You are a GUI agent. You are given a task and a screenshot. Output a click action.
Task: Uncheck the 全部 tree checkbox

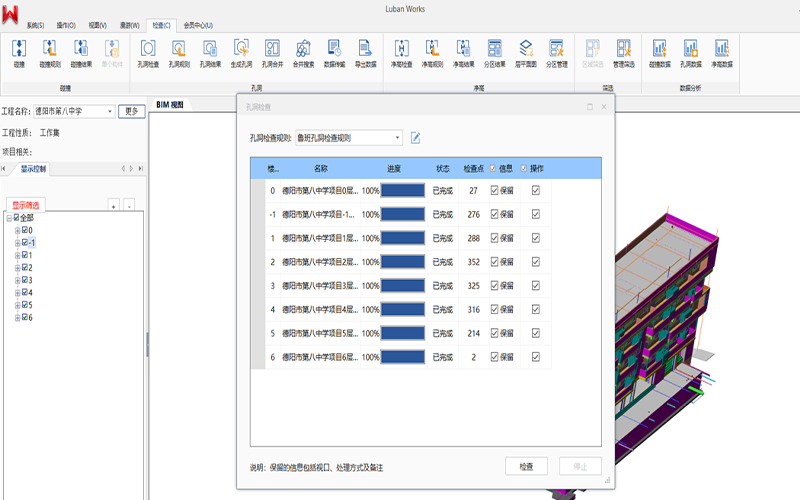(16, 217)
